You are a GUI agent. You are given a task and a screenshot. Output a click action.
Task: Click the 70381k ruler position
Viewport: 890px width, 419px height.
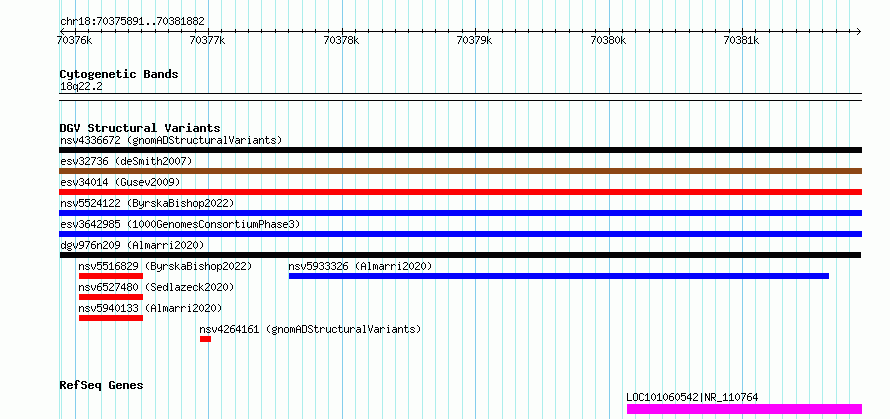[x=741, y=40]
